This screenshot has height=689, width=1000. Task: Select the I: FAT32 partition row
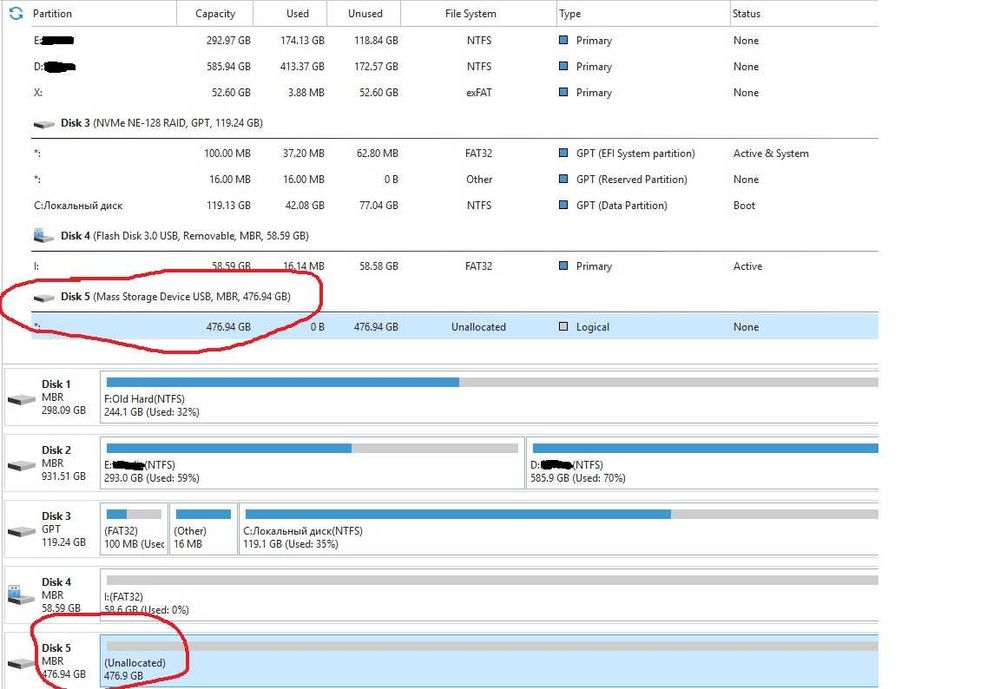455,266
